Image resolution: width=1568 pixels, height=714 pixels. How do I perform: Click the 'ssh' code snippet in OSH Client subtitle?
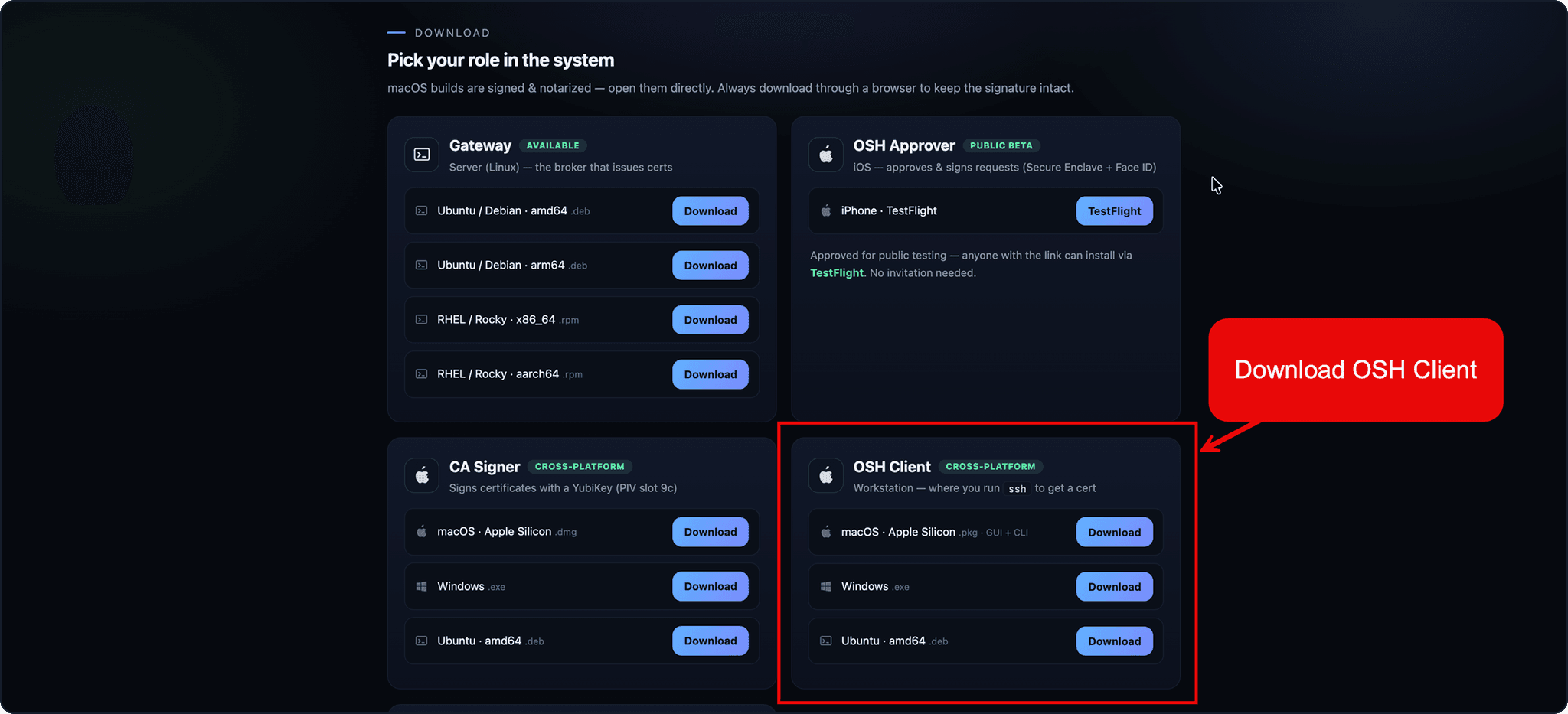(x=1017, y=489)
